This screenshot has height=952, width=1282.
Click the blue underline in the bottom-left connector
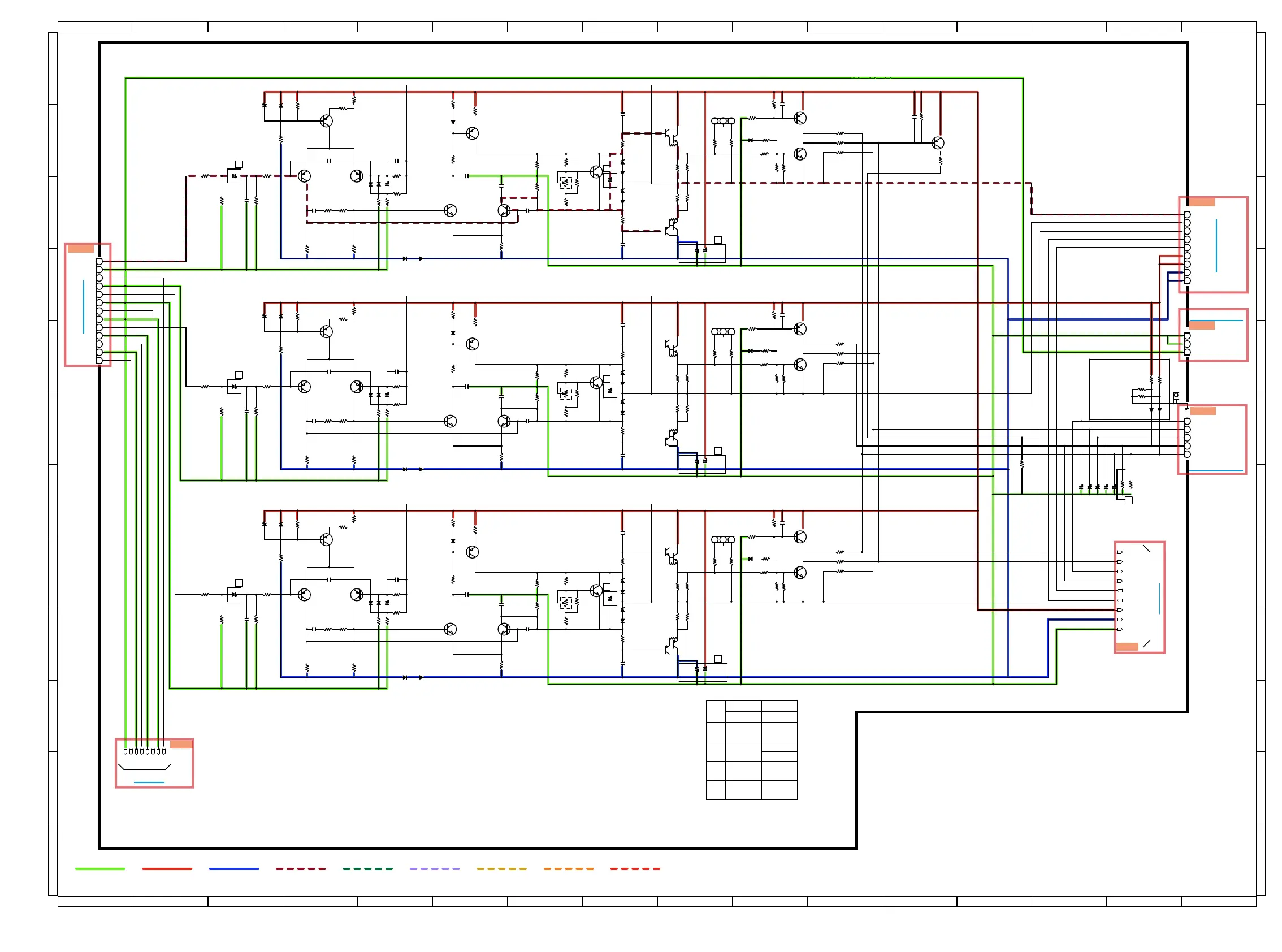tap(149, 782)
